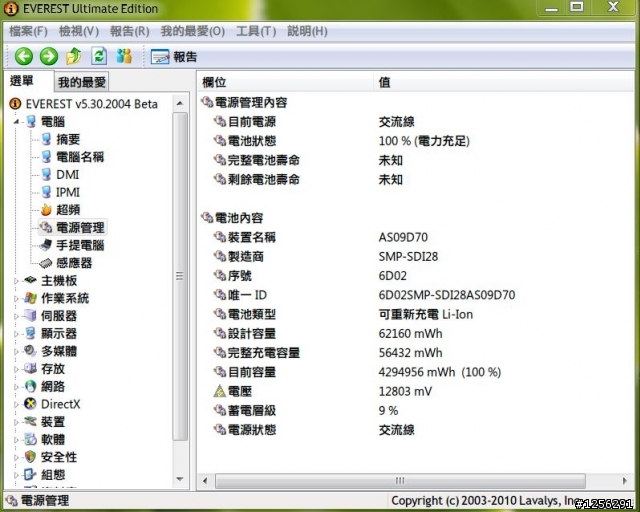The width and height of the screenshot is (640, 512).
Task: Expand the 主機板 tree node
Action: (x=16, y=280)
